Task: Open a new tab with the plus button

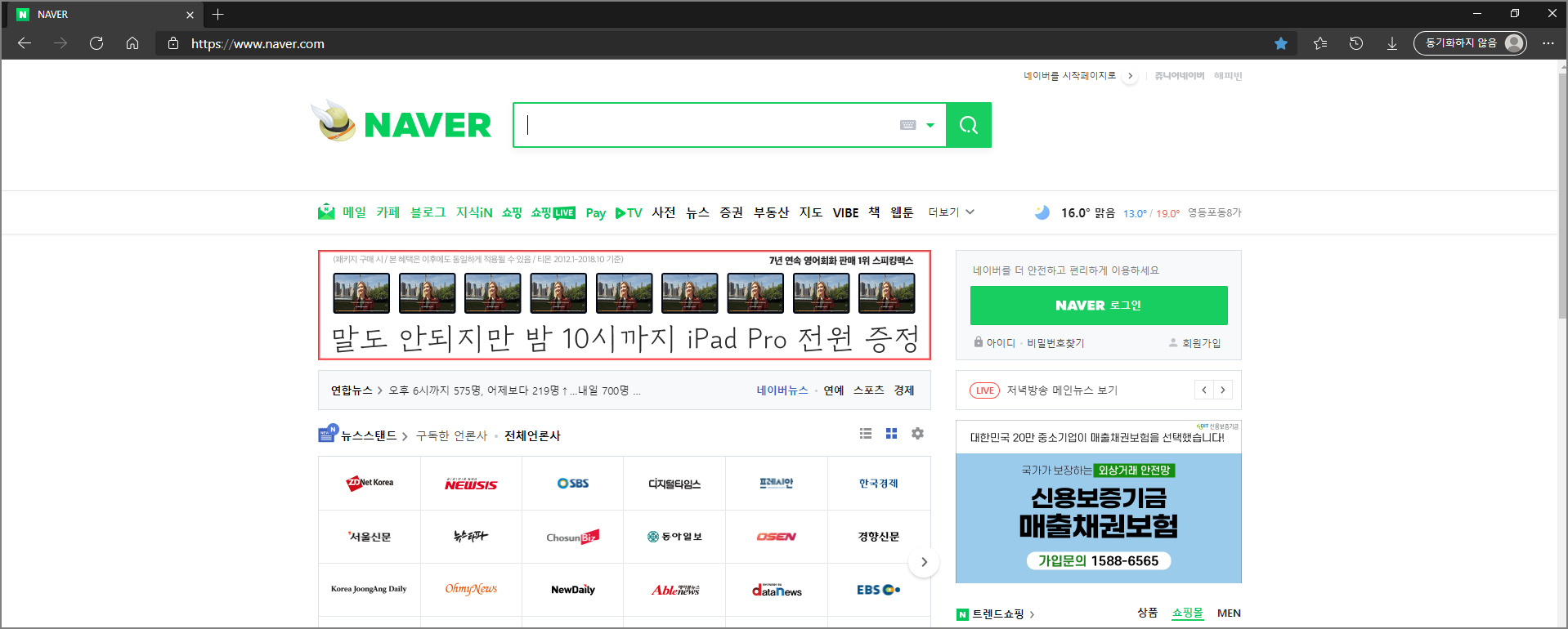Action: click(x=217, y=14)
